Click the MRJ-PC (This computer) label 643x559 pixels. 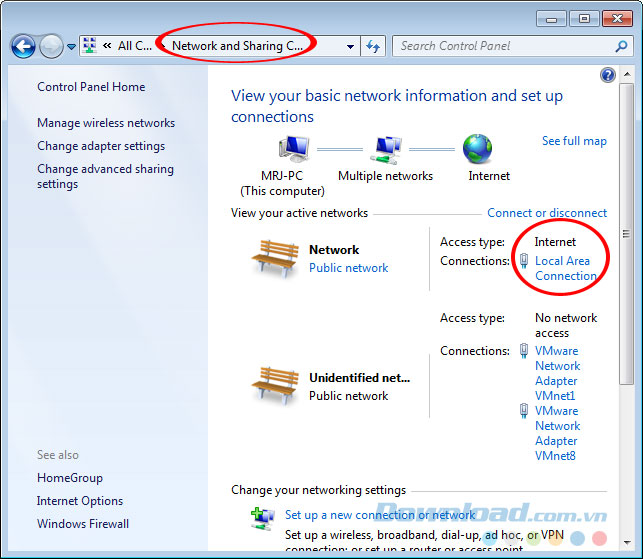(x=283, y=183)
